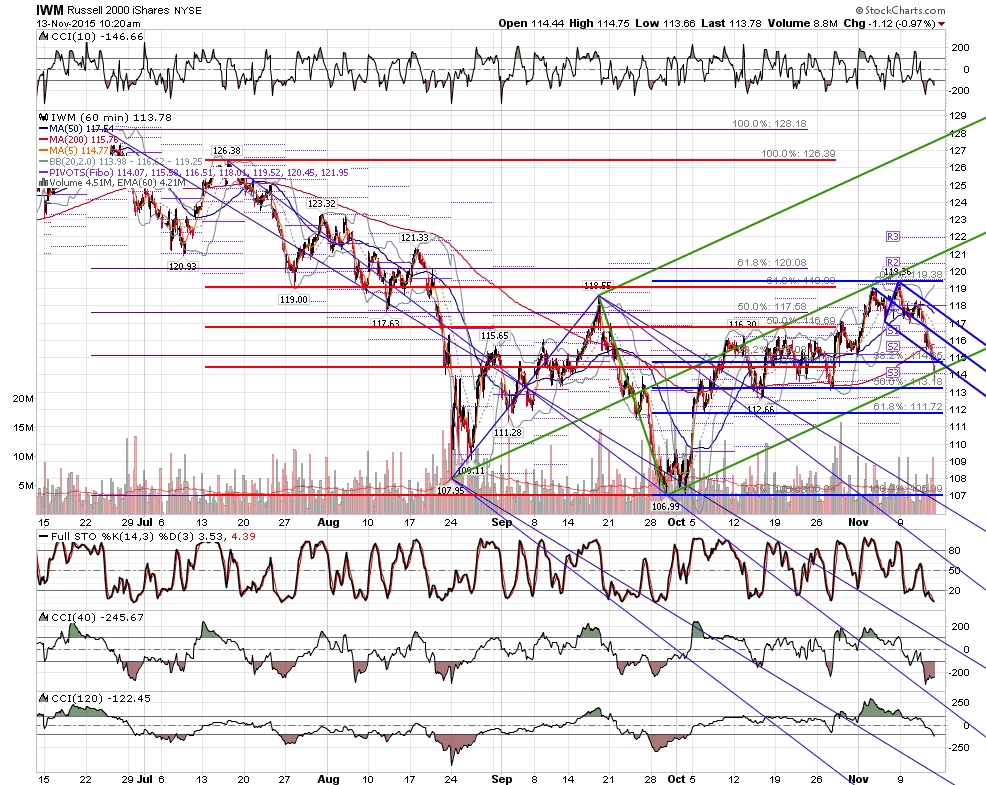This screenshot has height=785, width=986.
Task: Click the 126.38 price high annotation
Action: (227, 150)
